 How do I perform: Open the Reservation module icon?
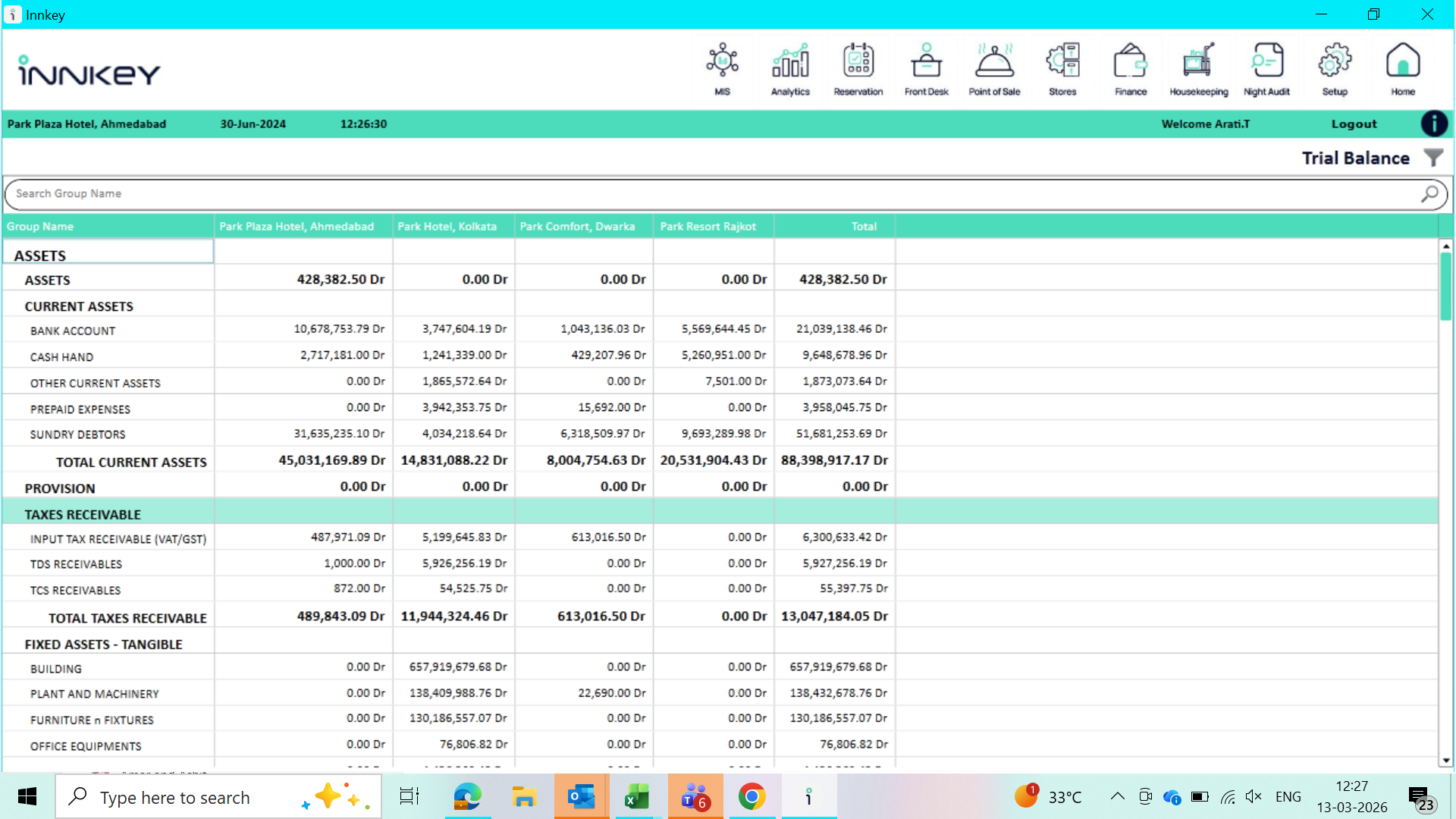858,69
